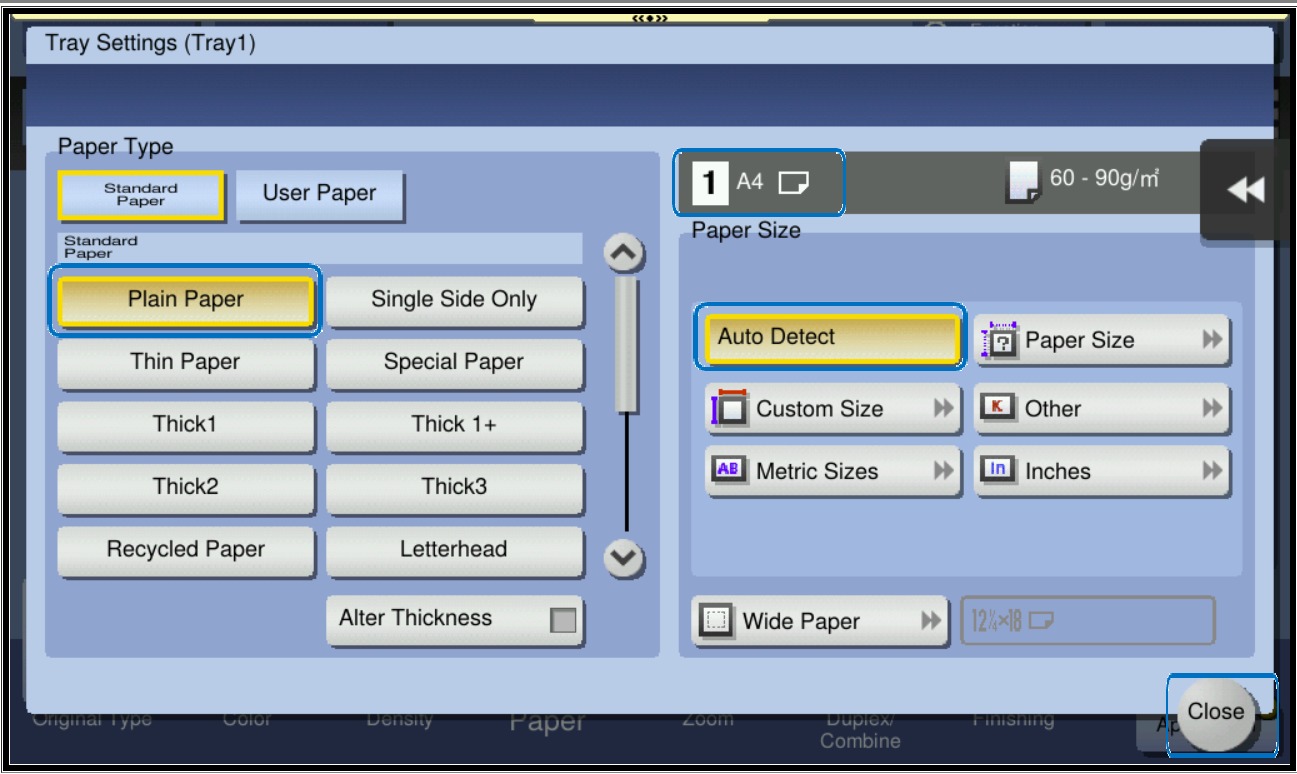Click the Paper Size question-mark icon
Image resolution: width=1297 pixels, height=774 pixels.
coord(997,340)
